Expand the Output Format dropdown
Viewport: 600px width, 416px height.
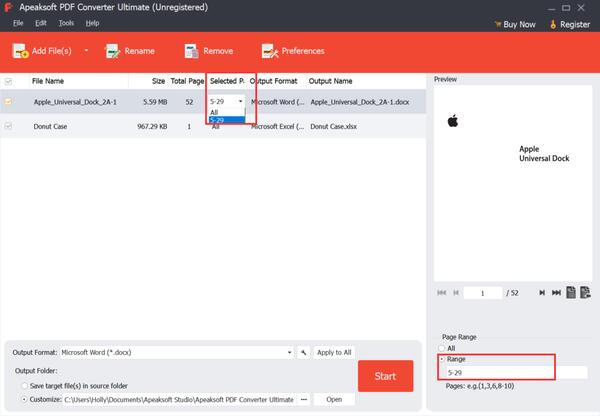click(290, 352)
